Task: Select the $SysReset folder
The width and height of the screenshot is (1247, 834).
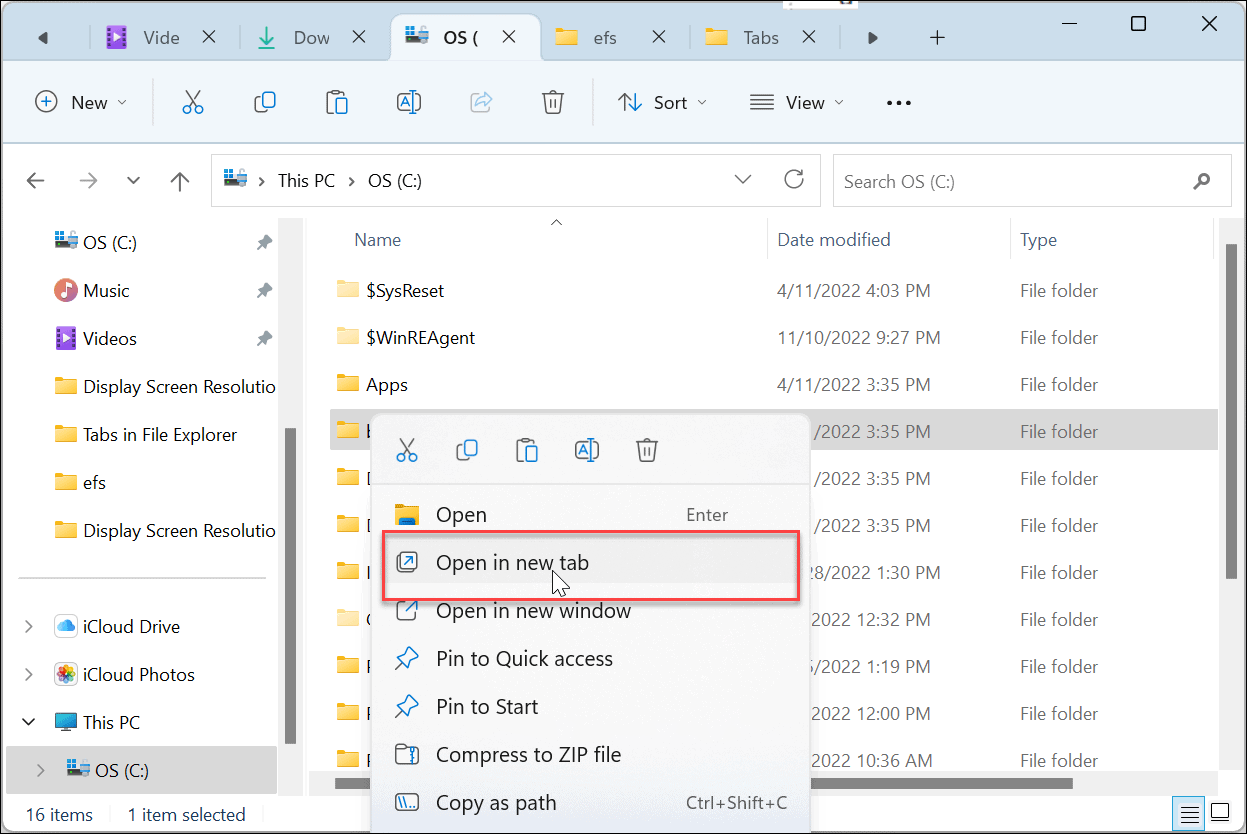Action: pos(404,291)
